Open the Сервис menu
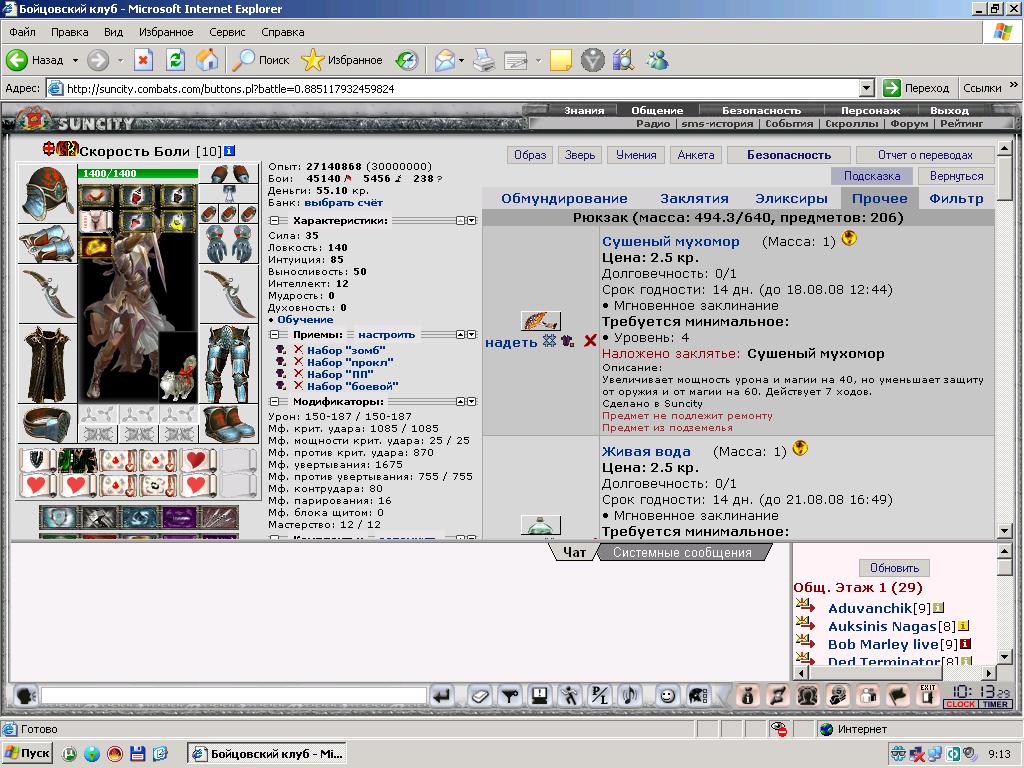Viewport: 1024px width, 768px height. (x=227, y=32)
